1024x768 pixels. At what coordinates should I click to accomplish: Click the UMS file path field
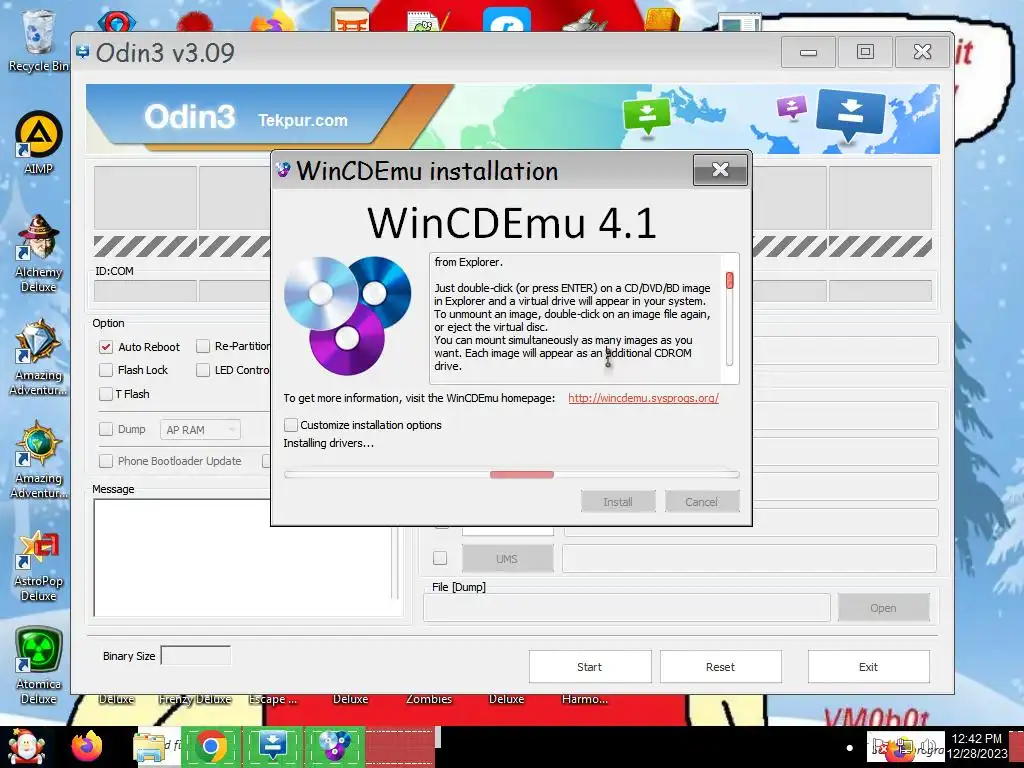(749, 559)
